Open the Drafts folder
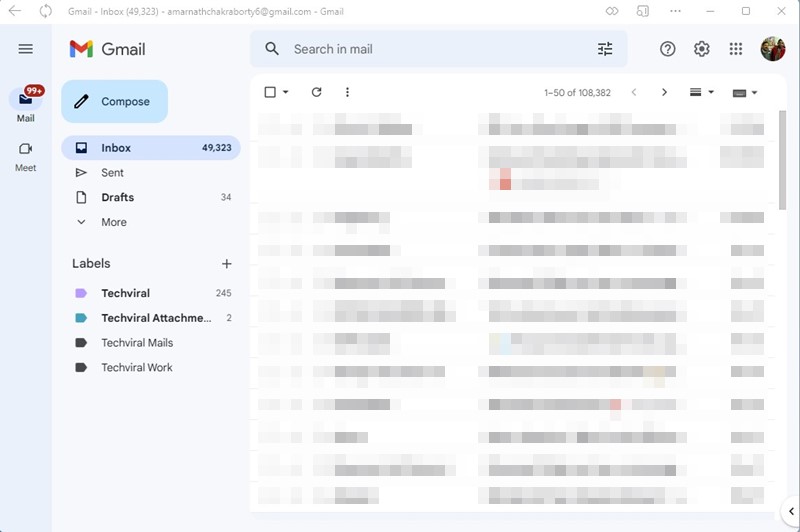800x532 pixels. 151,197
